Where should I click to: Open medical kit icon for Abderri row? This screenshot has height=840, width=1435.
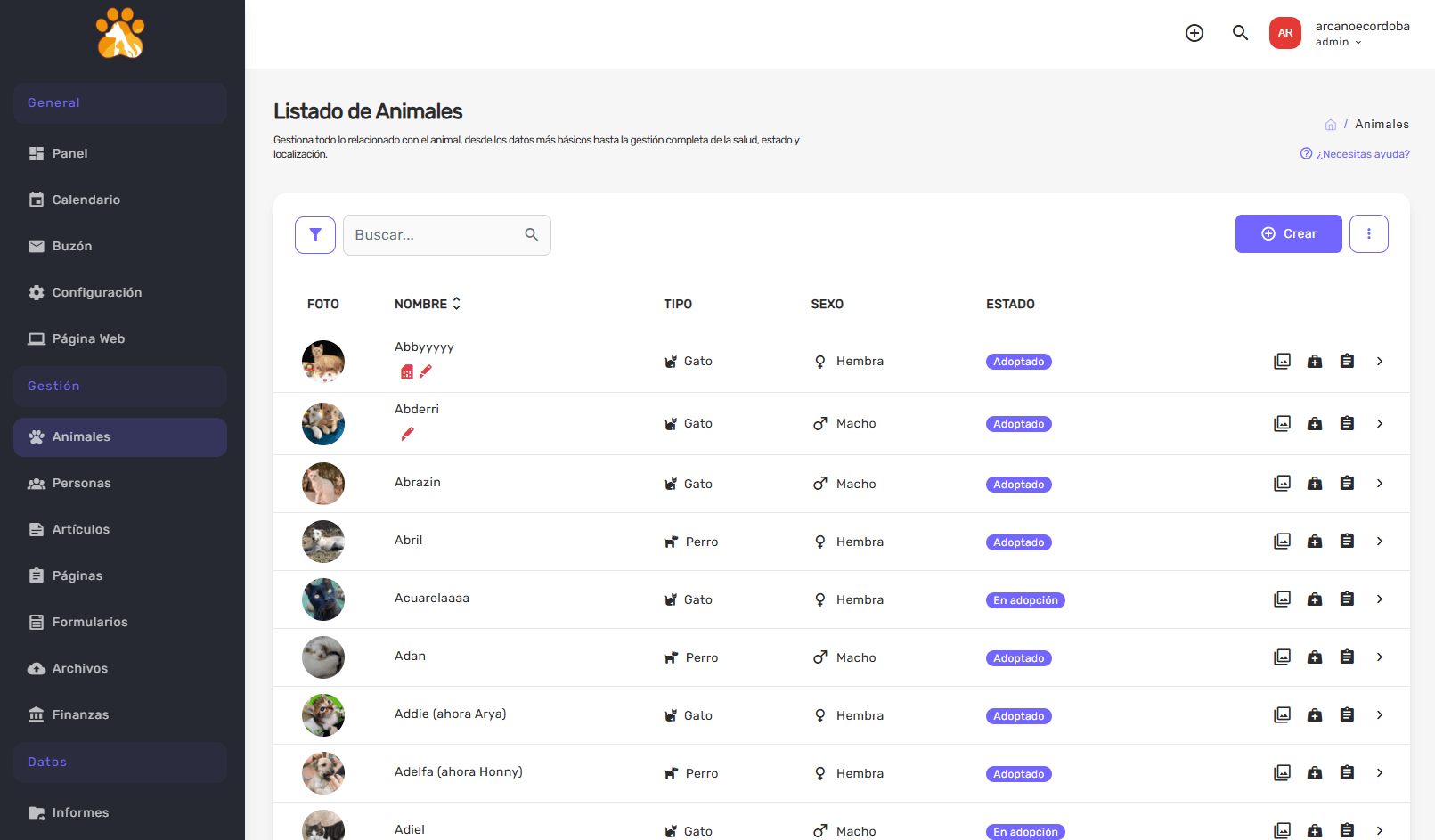(x=1315, y=424)
